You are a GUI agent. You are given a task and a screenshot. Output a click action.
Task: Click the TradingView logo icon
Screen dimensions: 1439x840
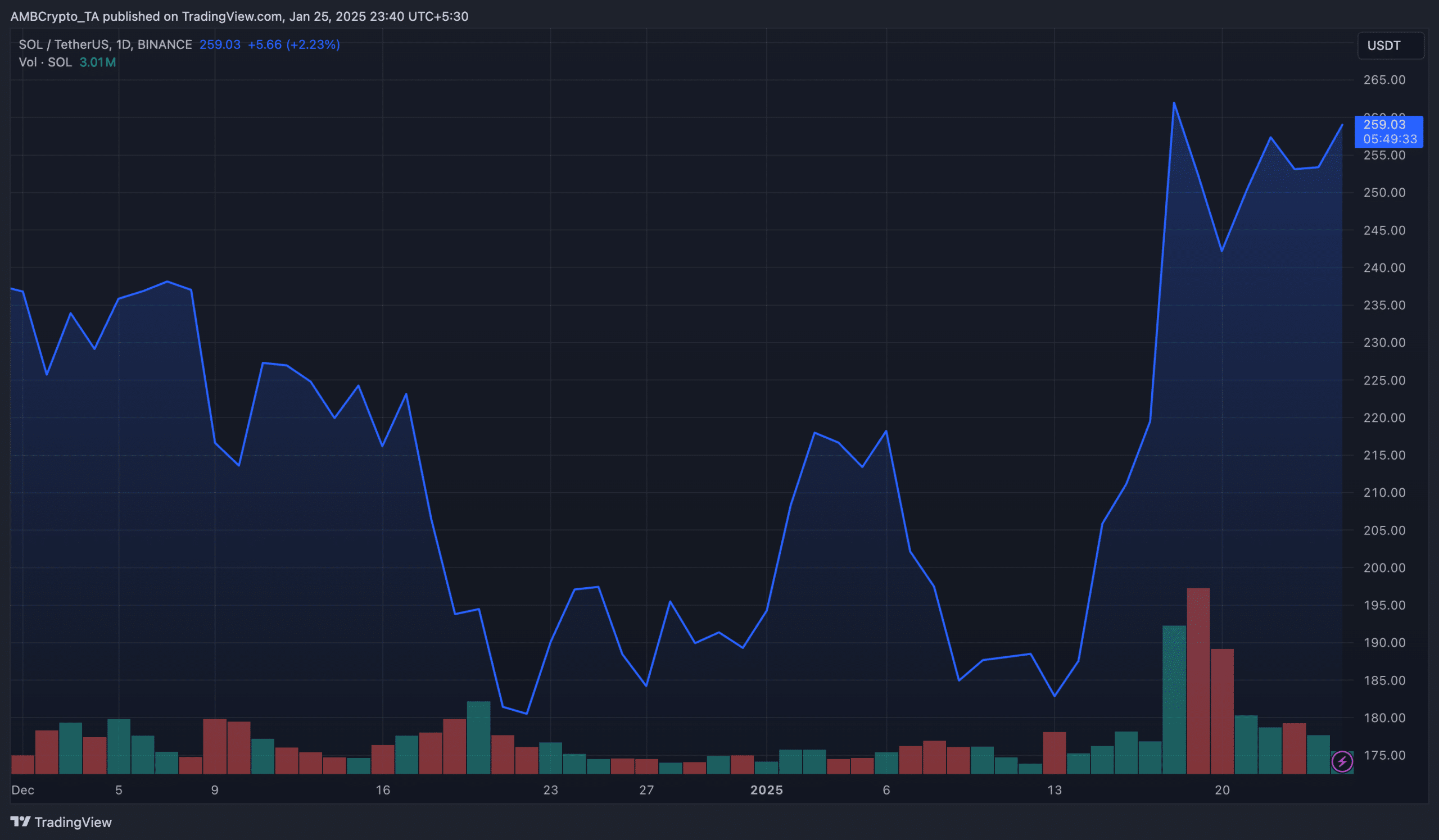(x=21, y=821)
